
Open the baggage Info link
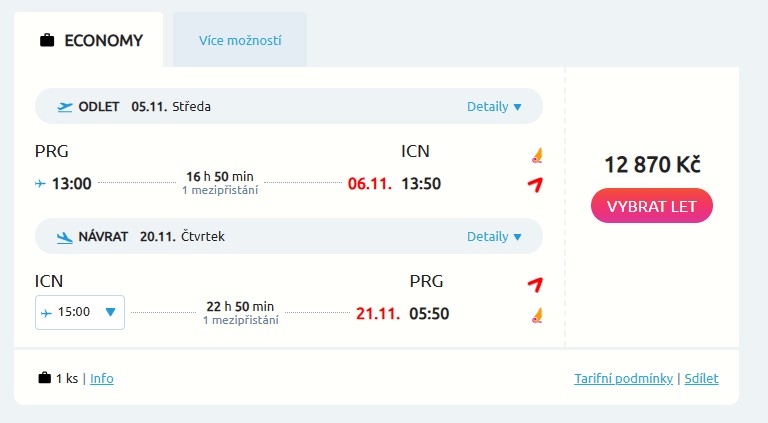(102, 379)
